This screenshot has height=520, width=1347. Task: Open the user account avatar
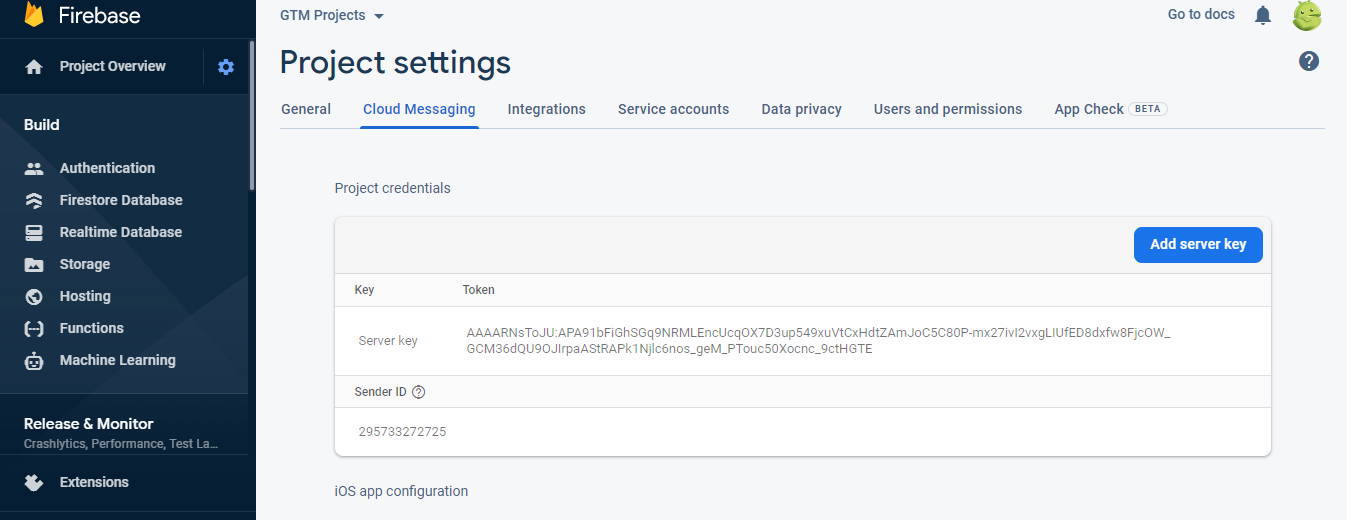click(1307, 15)
